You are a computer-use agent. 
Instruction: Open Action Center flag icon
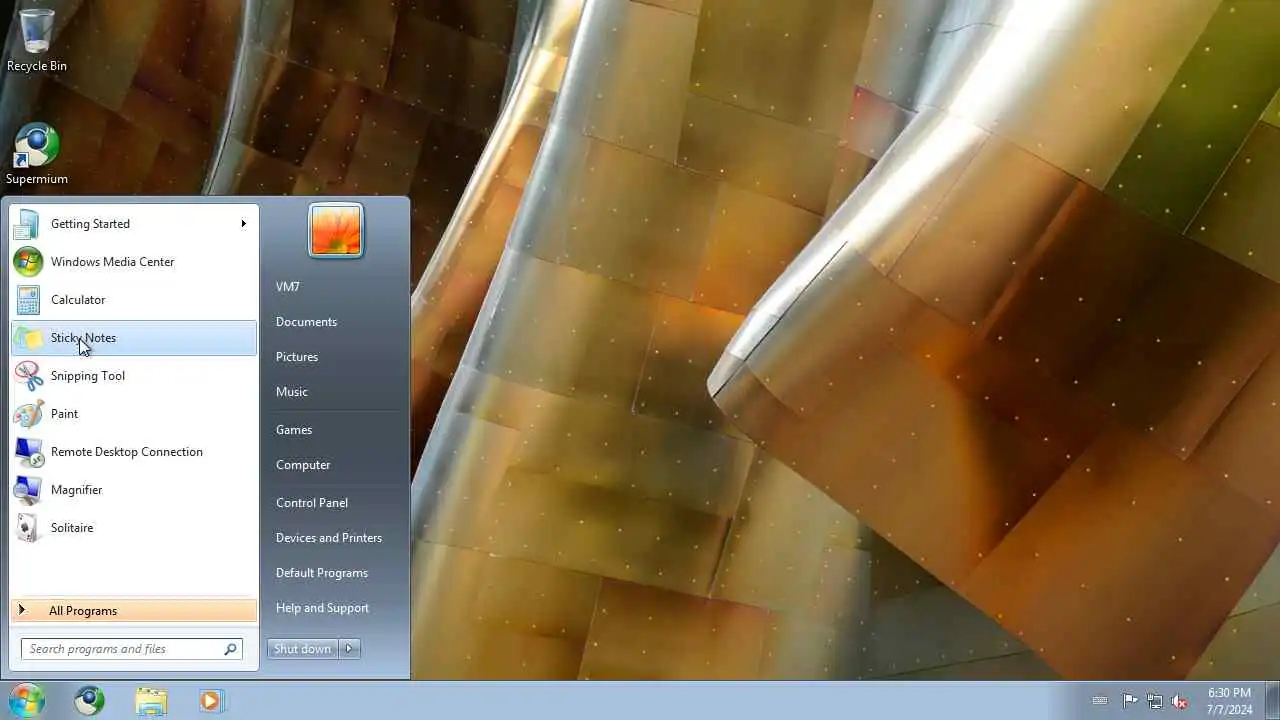tap(1130, 701)
